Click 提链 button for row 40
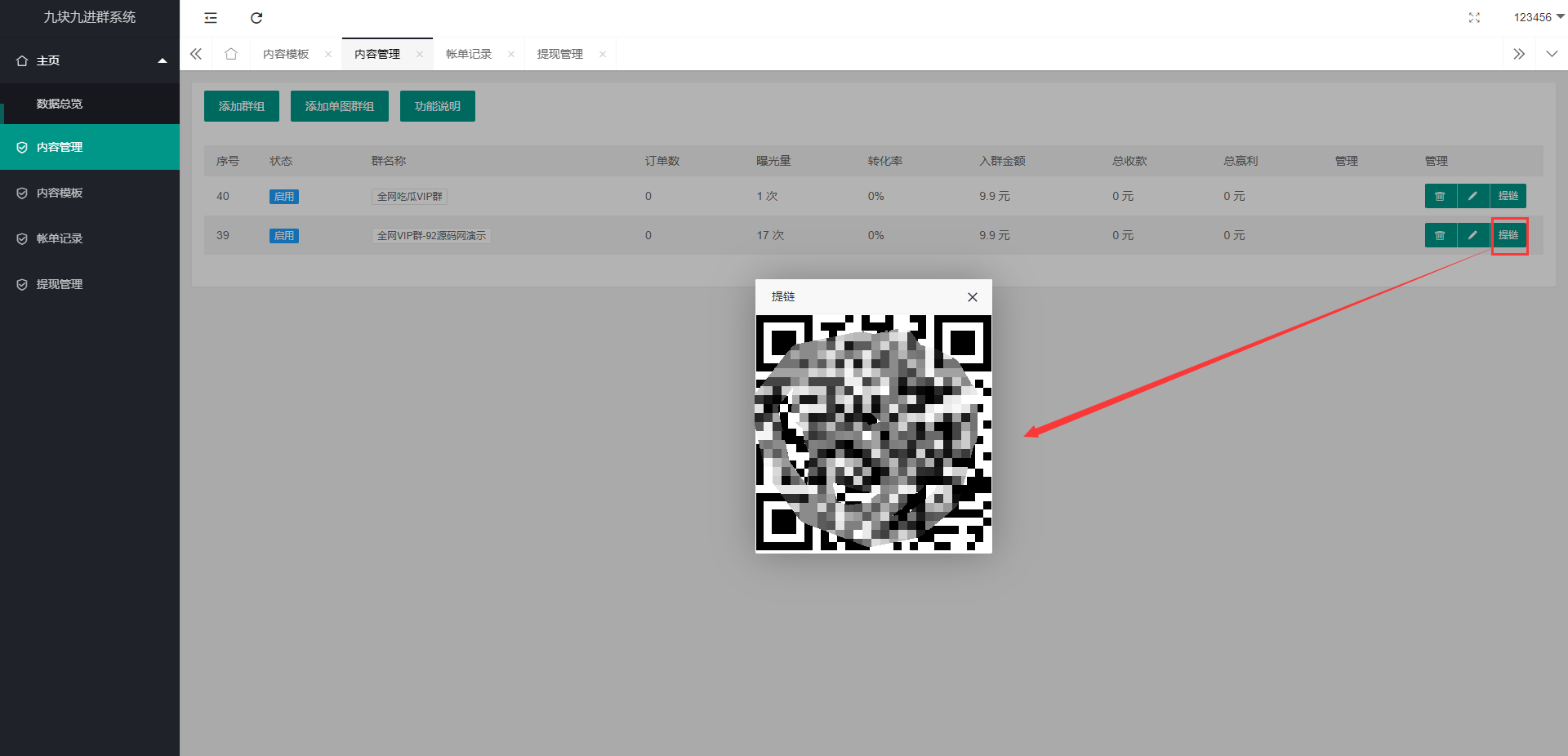Viewport: 1568px width, 756px height. click(x=1508, y=196)
